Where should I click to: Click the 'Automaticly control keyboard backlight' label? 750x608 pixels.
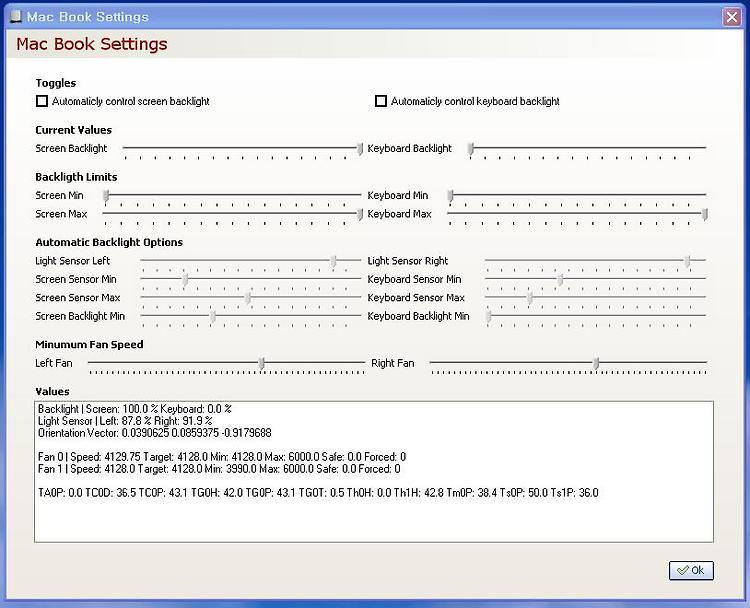pos(475,101)
